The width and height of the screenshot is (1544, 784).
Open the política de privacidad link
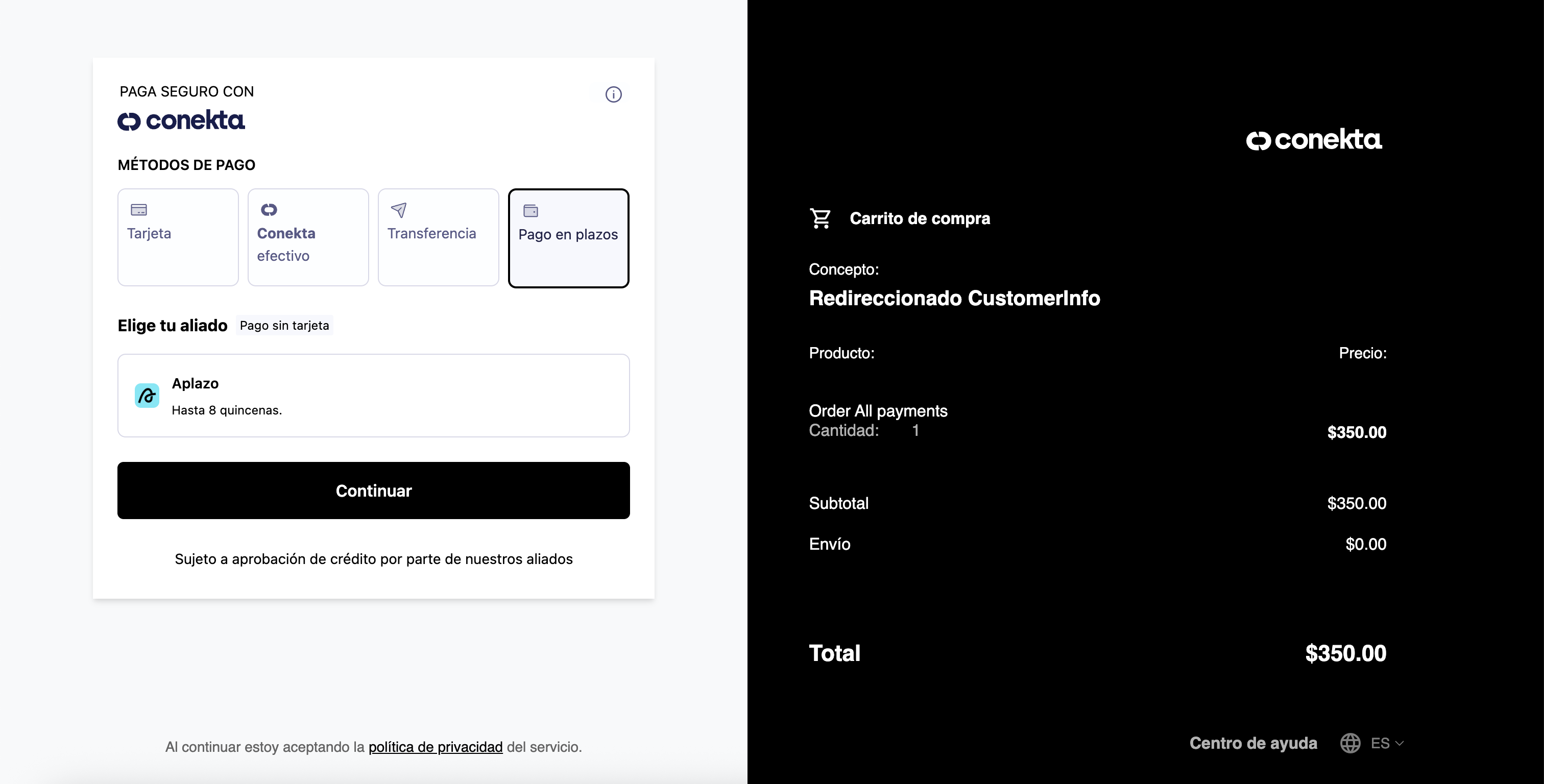[435, 747]
